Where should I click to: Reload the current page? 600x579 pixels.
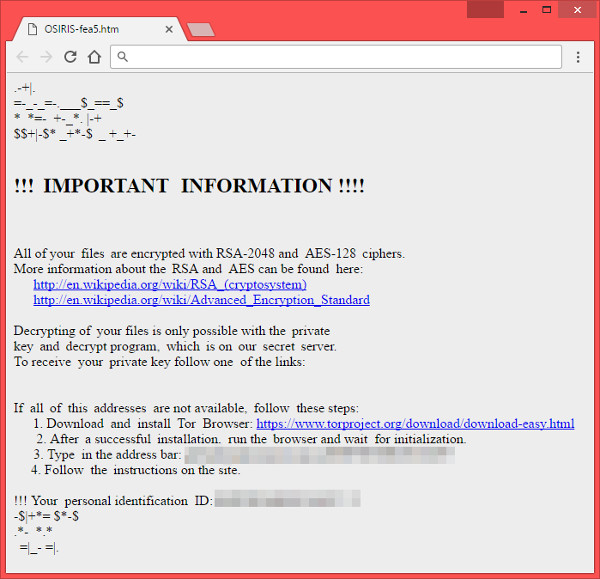click(70, 57)
